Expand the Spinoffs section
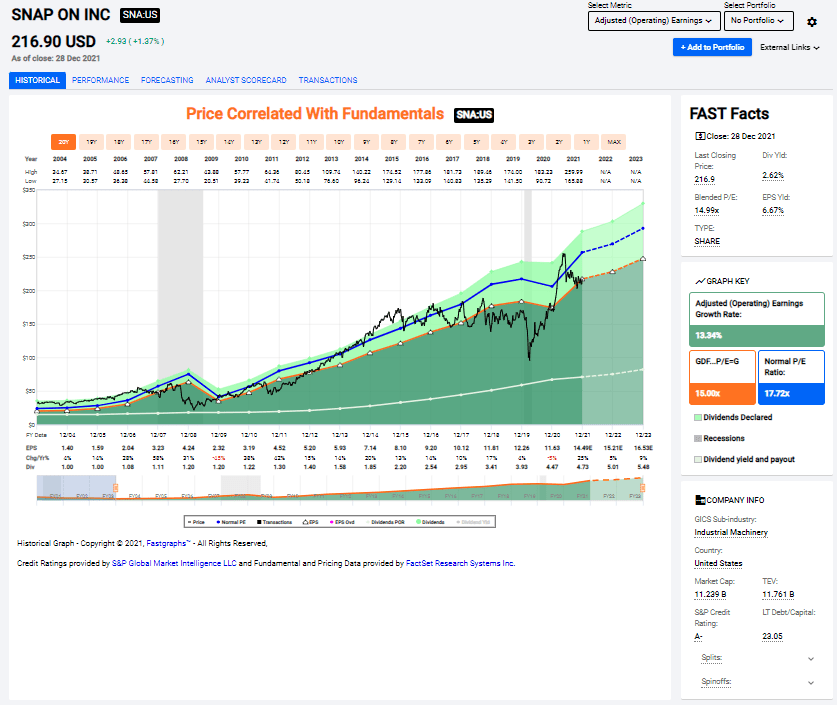The width and height of the screenshot is (837, 705). (x=757, y=682)
